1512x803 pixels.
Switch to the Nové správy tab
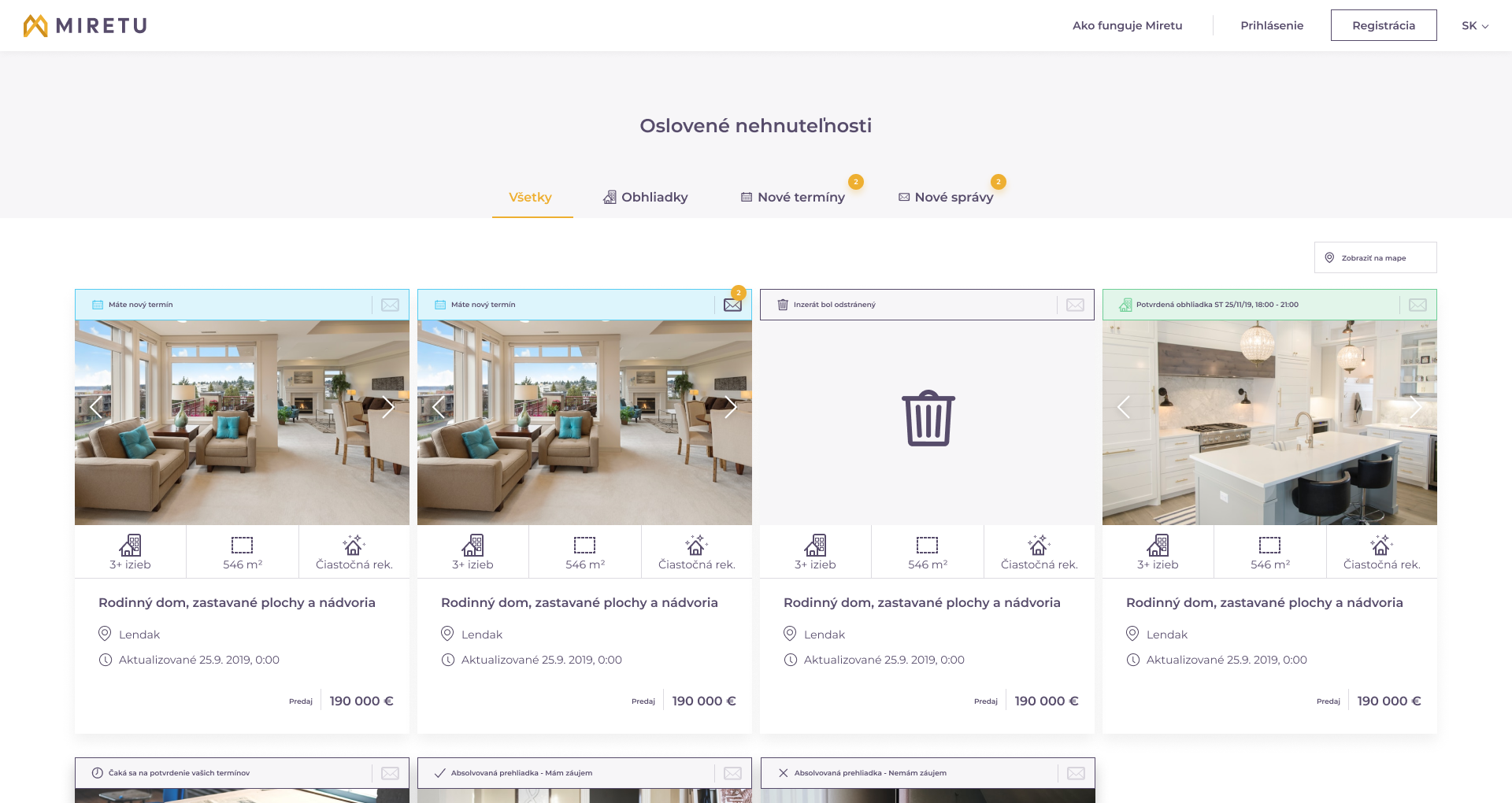(x=945, y=197)
